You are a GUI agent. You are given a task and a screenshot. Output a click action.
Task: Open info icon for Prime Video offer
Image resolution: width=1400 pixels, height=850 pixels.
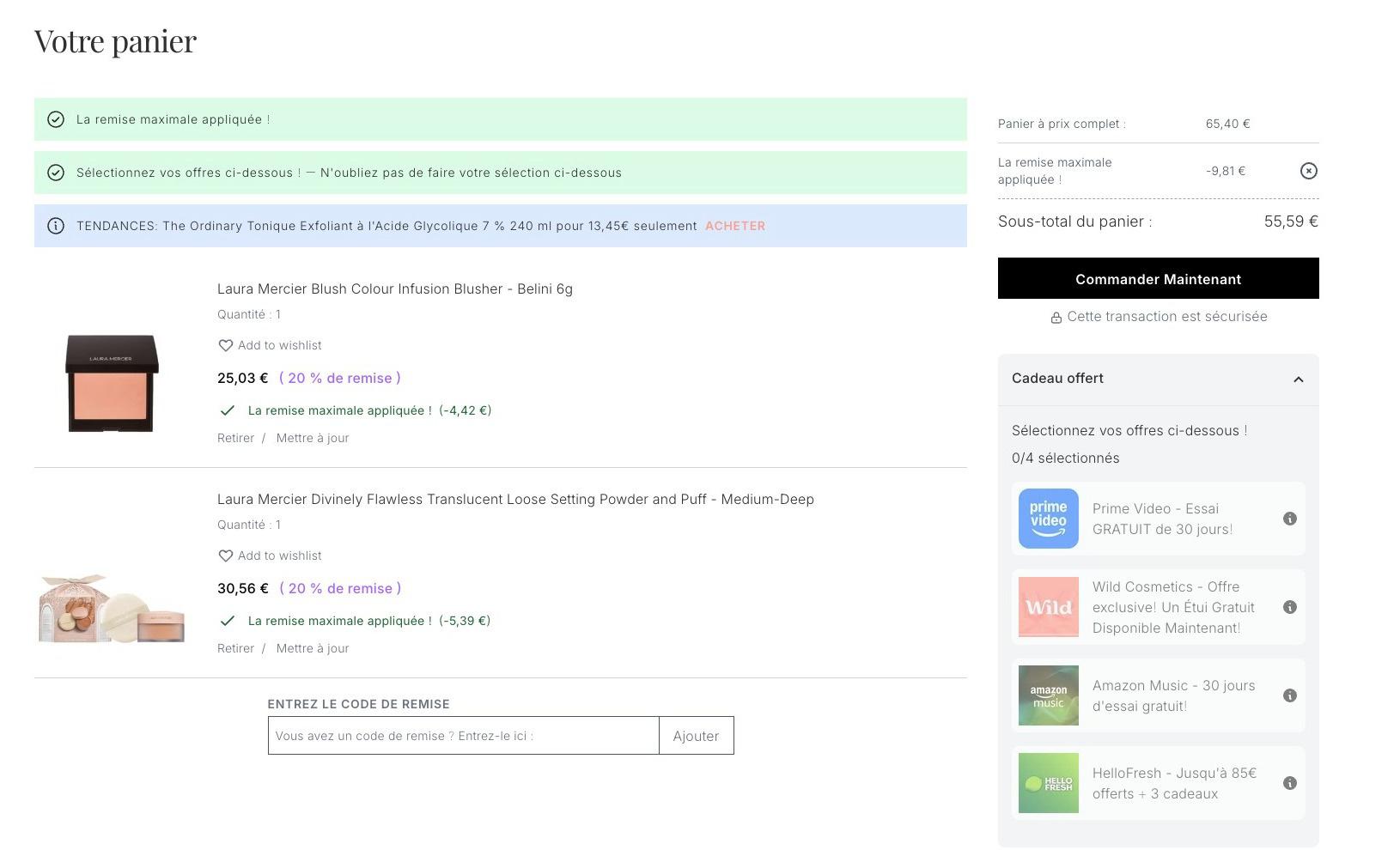click(1289, 519)
